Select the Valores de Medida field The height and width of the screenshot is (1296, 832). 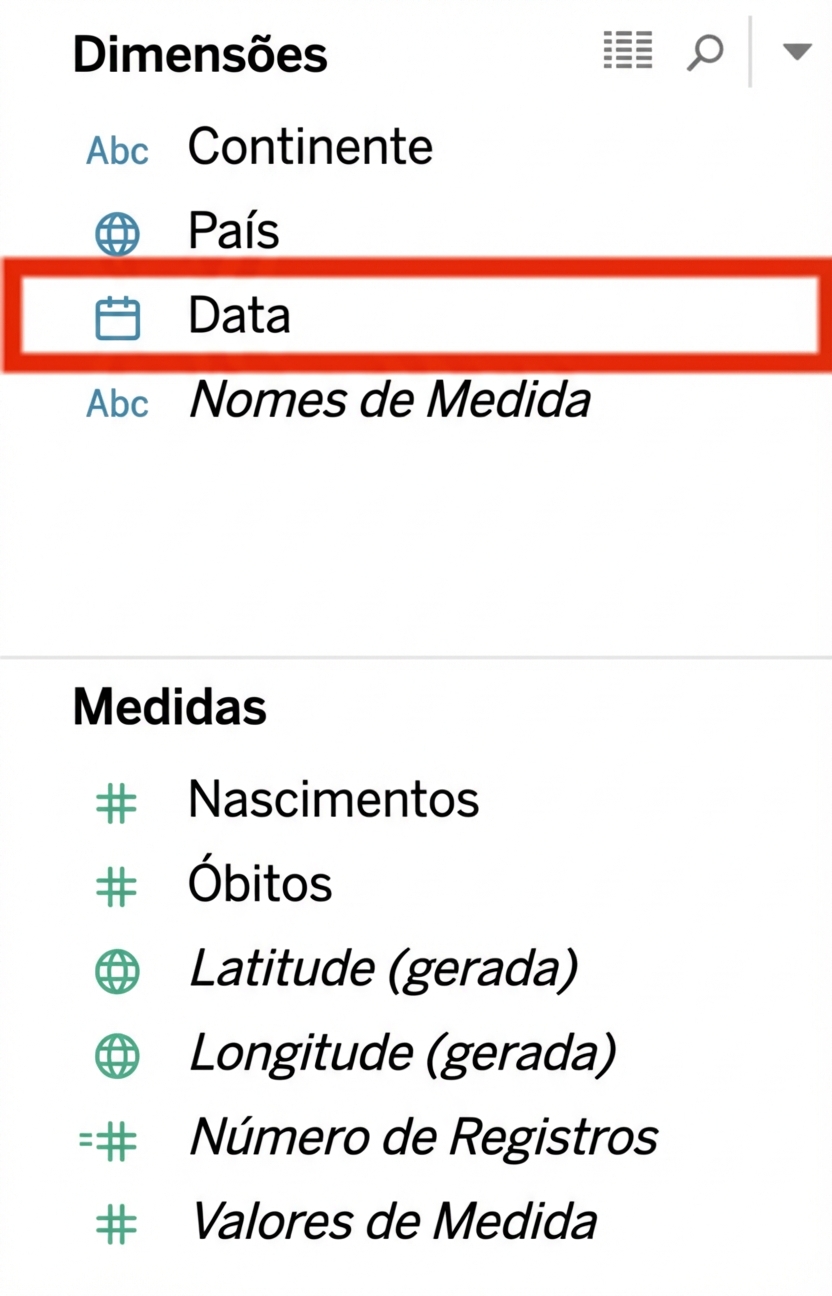393,1222
